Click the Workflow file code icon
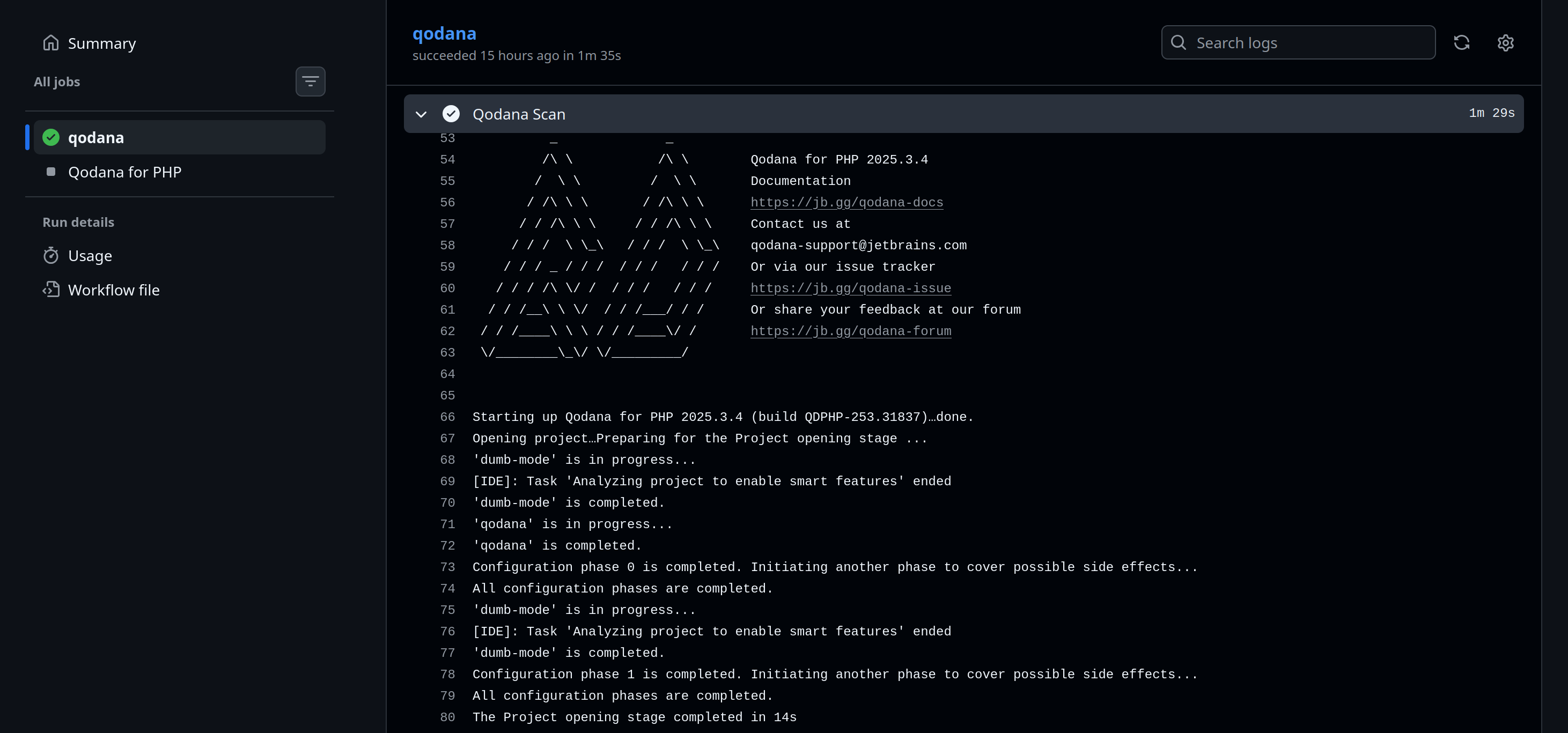This screenshot has height=733, width=1568. [51, 290]
